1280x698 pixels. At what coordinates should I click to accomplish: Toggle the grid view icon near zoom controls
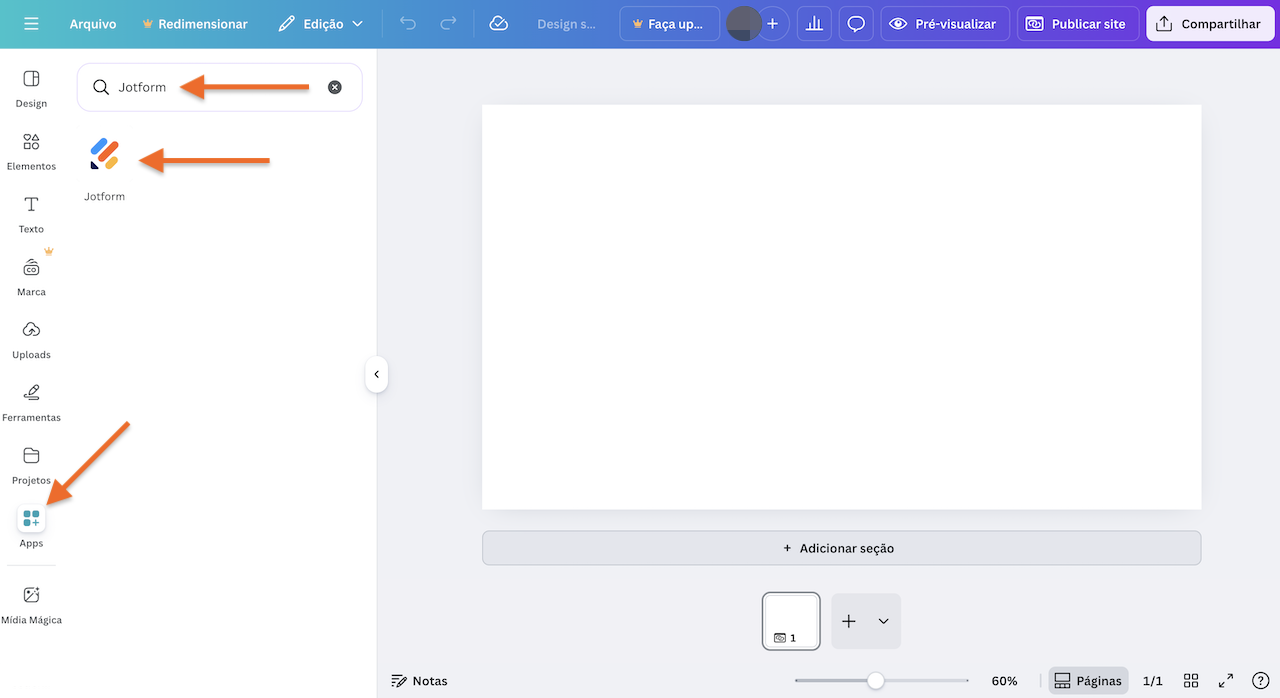1190,680
